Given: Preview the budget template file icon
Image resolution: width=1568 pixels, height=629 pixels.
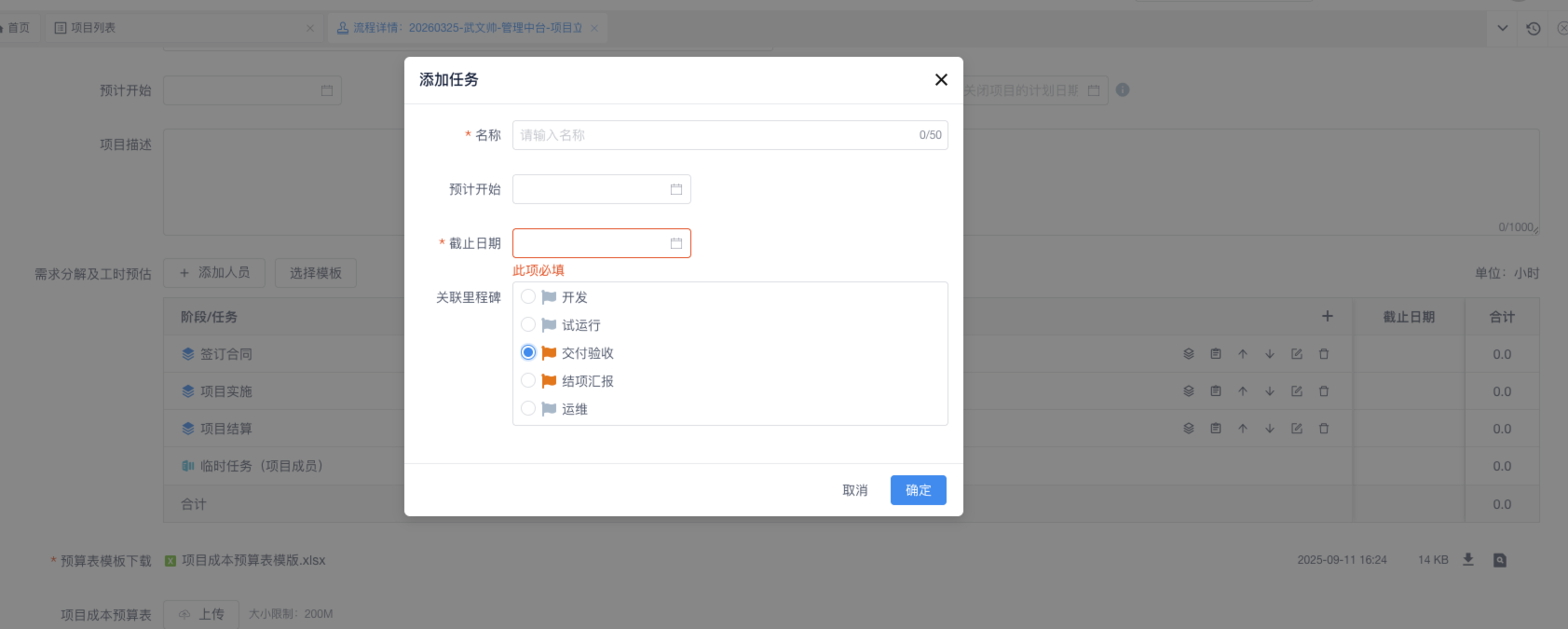Looking at the screenshot, I should 1499,560.
